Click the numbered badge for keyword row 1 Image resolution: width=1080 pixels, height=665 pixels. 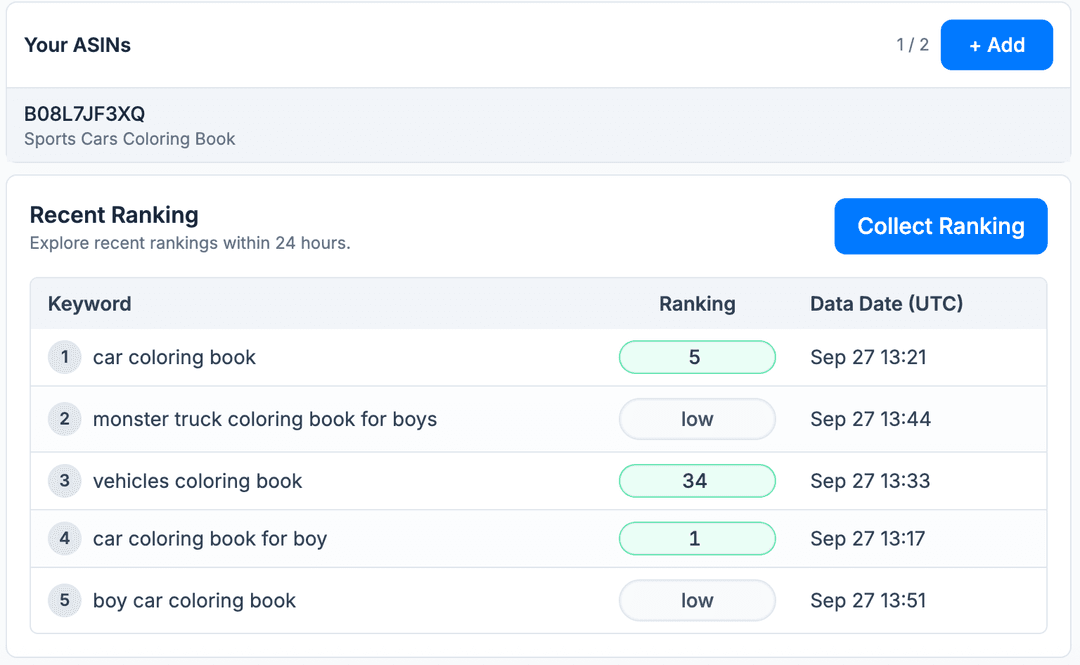[64, 357]
